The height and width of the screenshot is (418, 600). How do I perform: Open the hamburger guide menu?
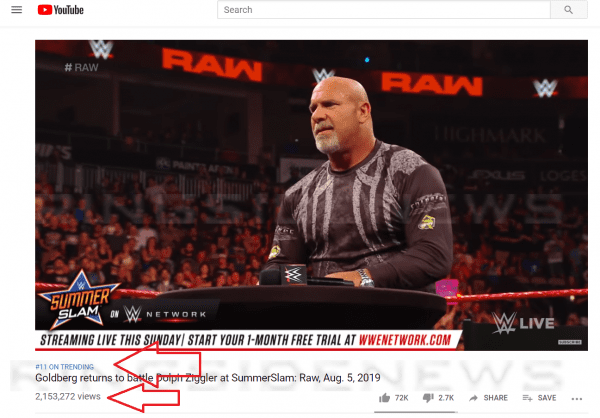(x=16, y=10)
